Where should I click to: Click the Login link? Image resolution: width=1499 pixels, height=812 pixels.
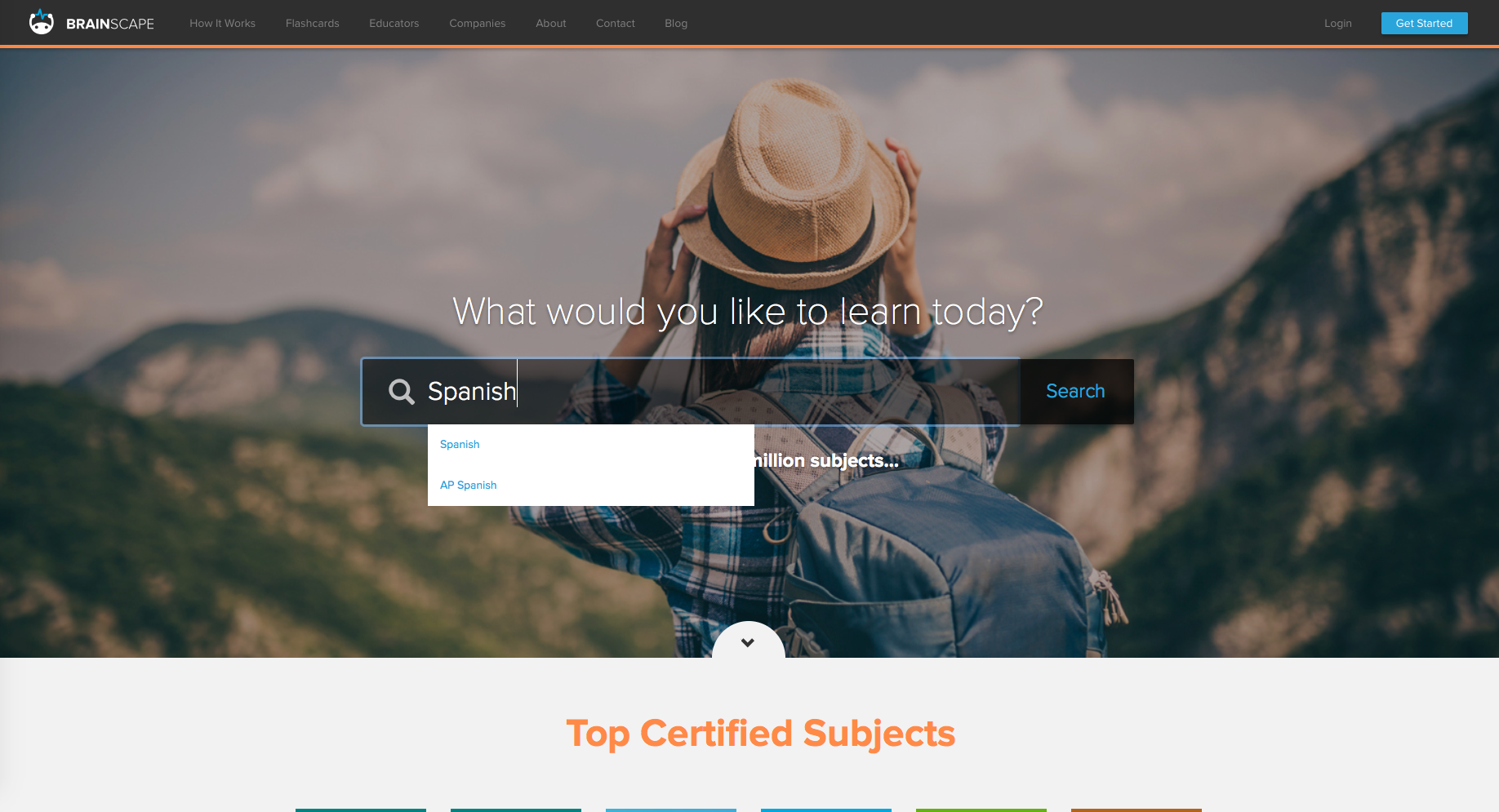click(x=1337, y=24)
